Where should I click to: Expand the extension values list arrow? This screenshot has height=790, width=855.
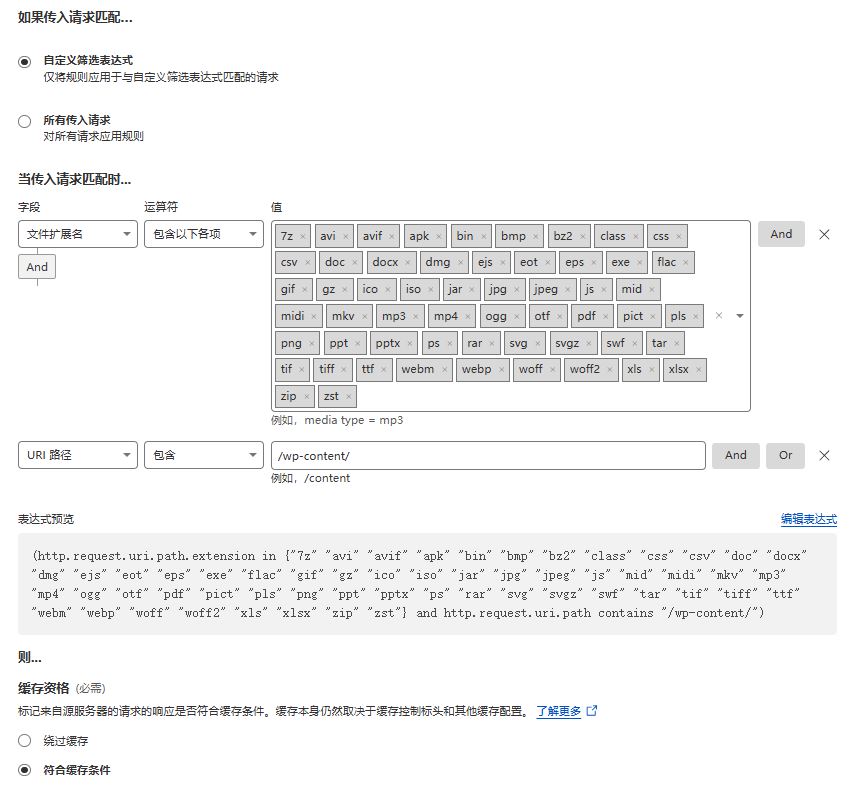(x=740, y=316)
